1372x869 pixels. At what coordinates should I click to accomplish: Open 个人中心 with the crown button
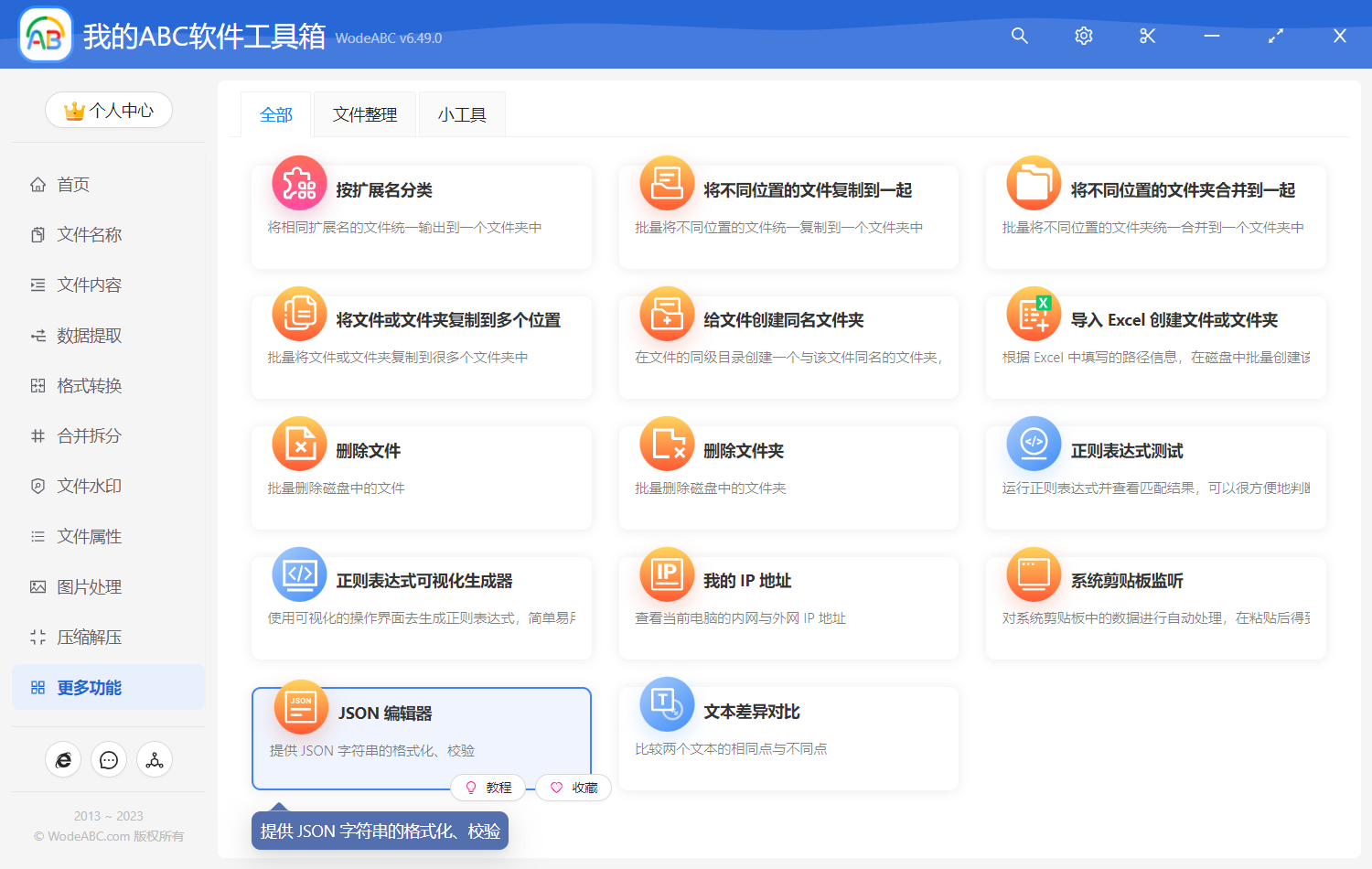click(109, 110)
